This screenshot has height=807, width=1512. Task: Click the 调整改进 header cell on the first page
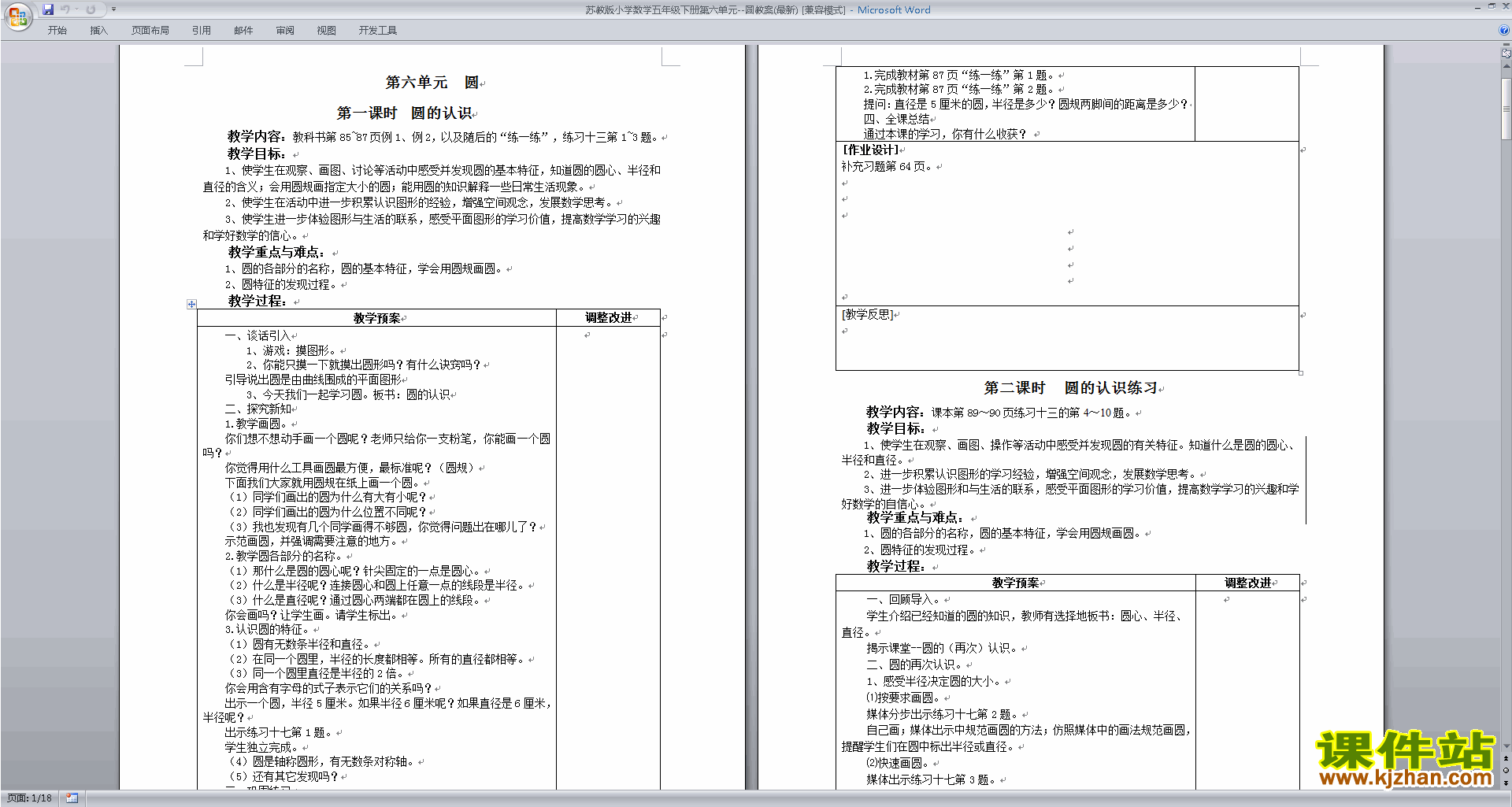coord(608,318)
